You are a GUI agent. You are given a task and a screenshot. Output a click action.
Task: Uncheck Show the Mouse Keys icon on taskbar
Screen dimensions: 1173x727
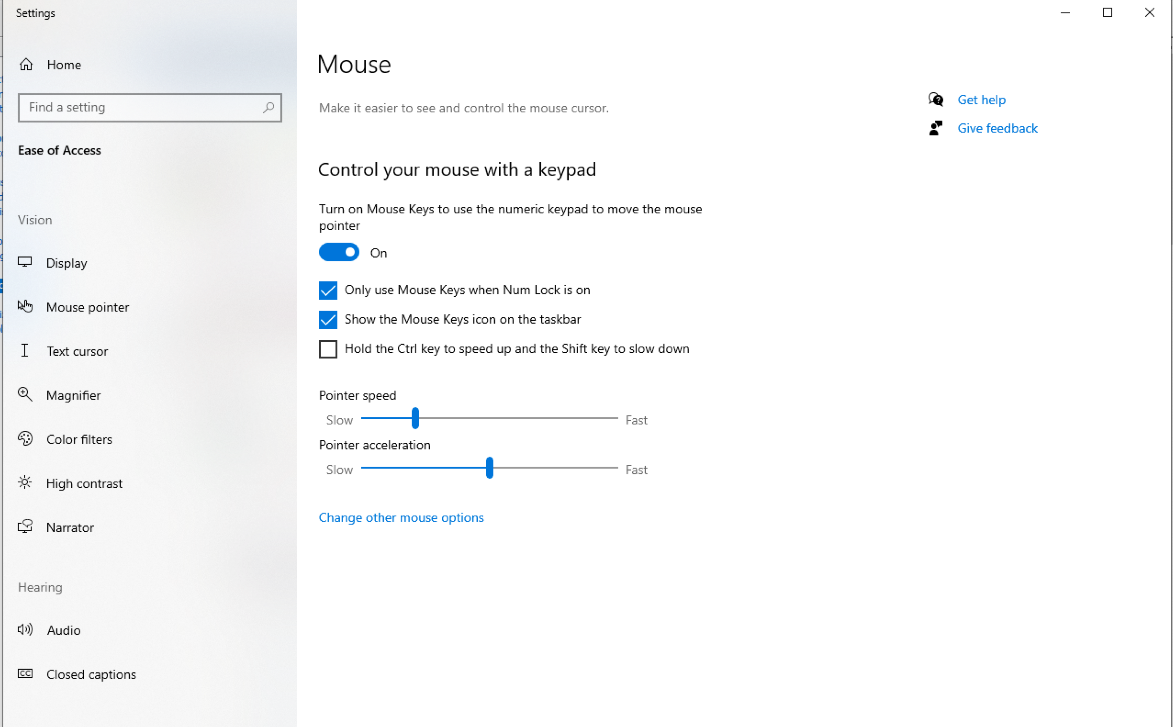pos(328,320)
